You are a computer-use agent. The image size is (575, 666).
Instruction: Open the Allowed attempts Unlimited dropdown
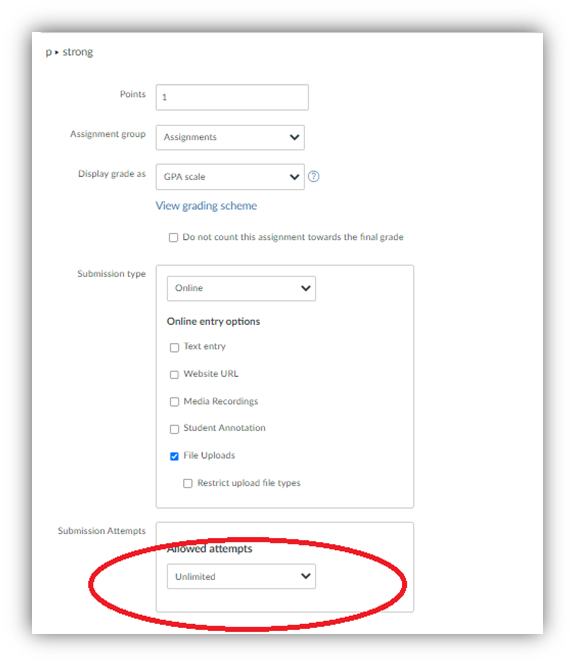point(241,576)
